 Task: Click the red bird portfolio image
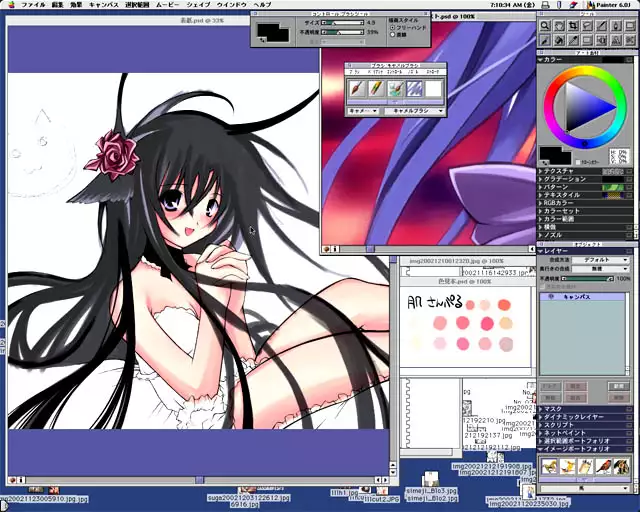602,465
